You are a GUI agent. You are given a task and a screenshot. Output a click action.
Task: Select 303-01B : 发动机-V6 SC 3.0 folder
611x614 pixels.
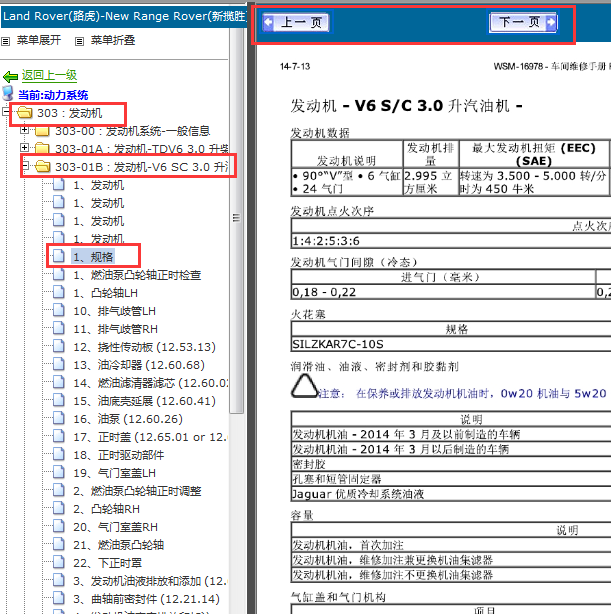[x=142, y=167]
